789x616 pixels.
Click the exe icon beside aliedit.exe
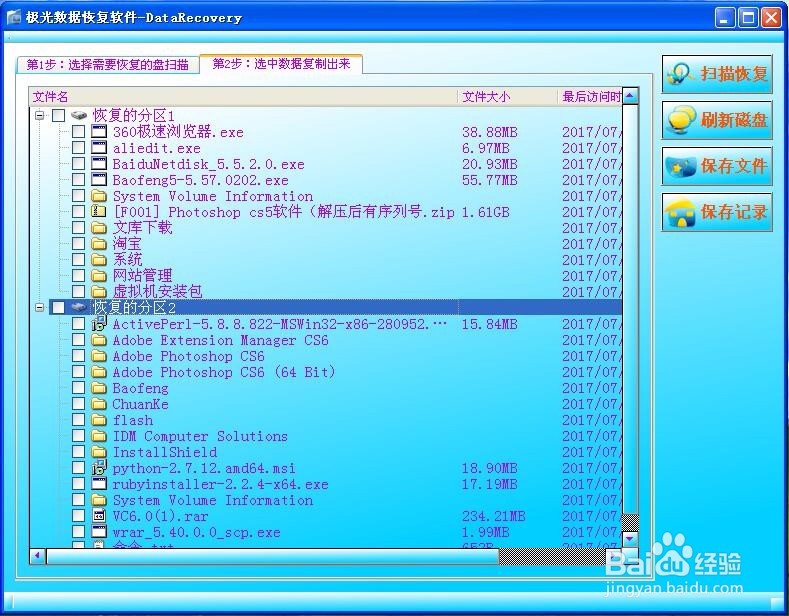[99, 148]
